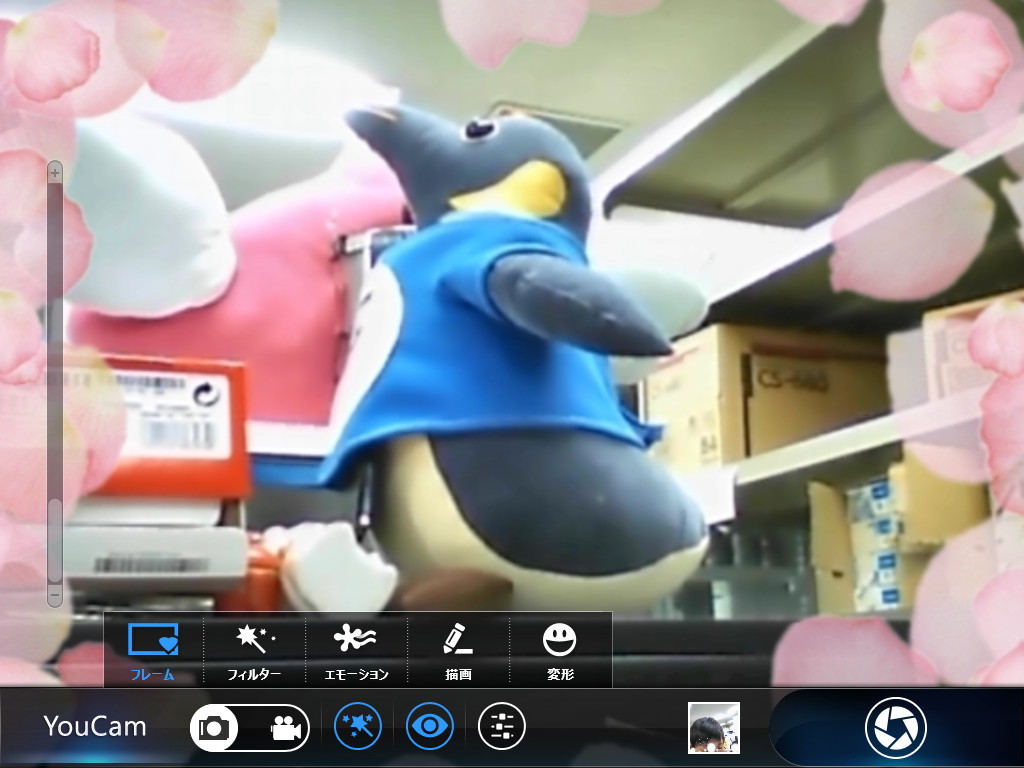
Task: Select the フレーム (Frame) effect tab
Action: point(153,650)
